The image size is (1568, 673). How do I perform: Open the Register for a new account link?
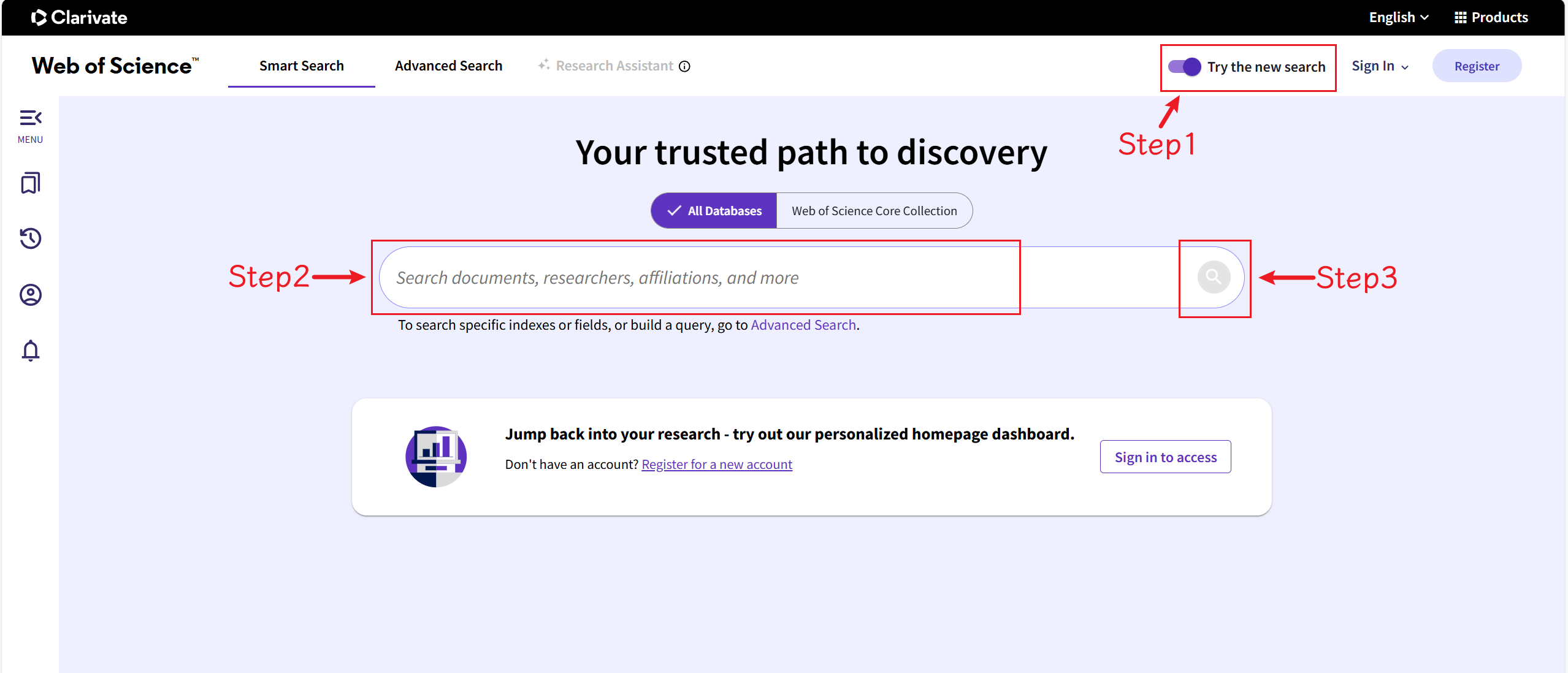click(716, 464)
